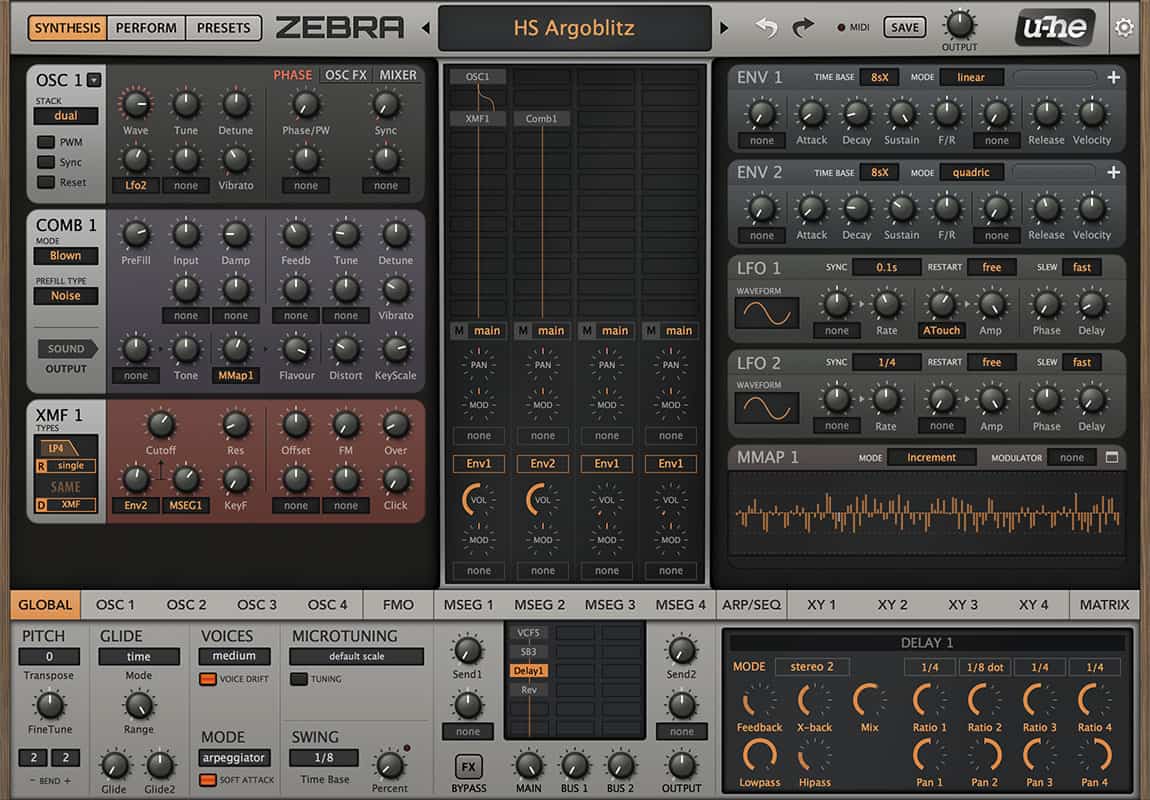The image size is (1150, 800).
Task: Open the settings gear icon
Action: [x=1124, y=27]
